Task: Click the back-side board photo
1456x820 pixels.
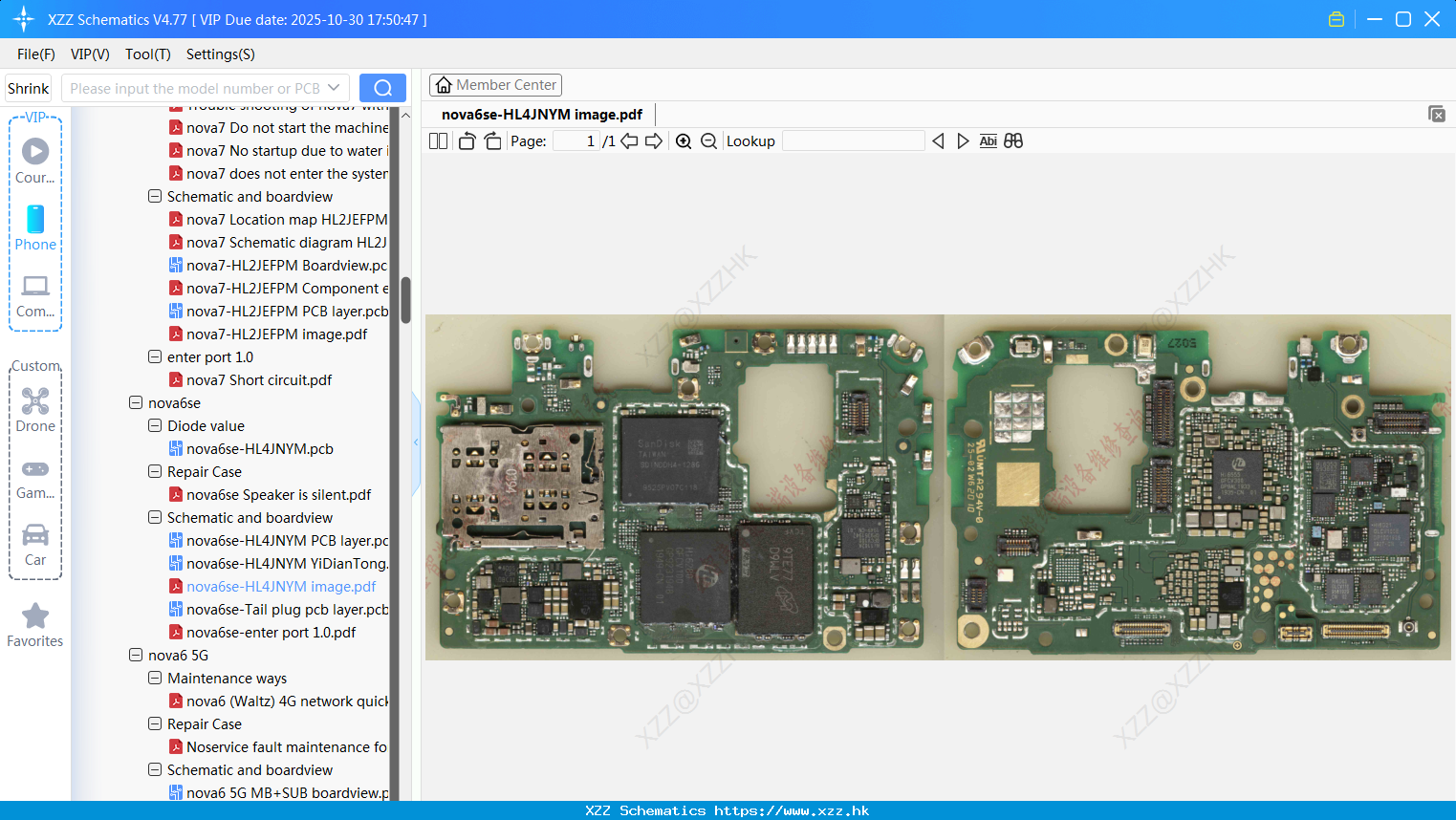Action: [1198, 487]
